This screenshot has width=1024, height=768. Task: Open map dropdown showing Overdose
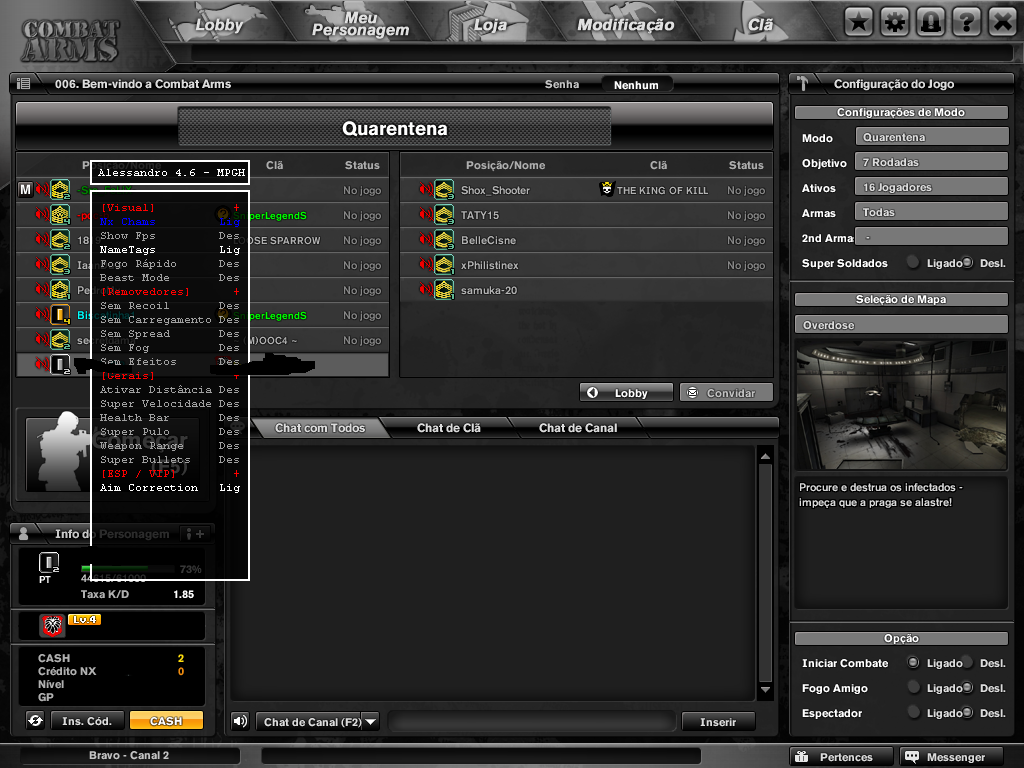[901, 325]
